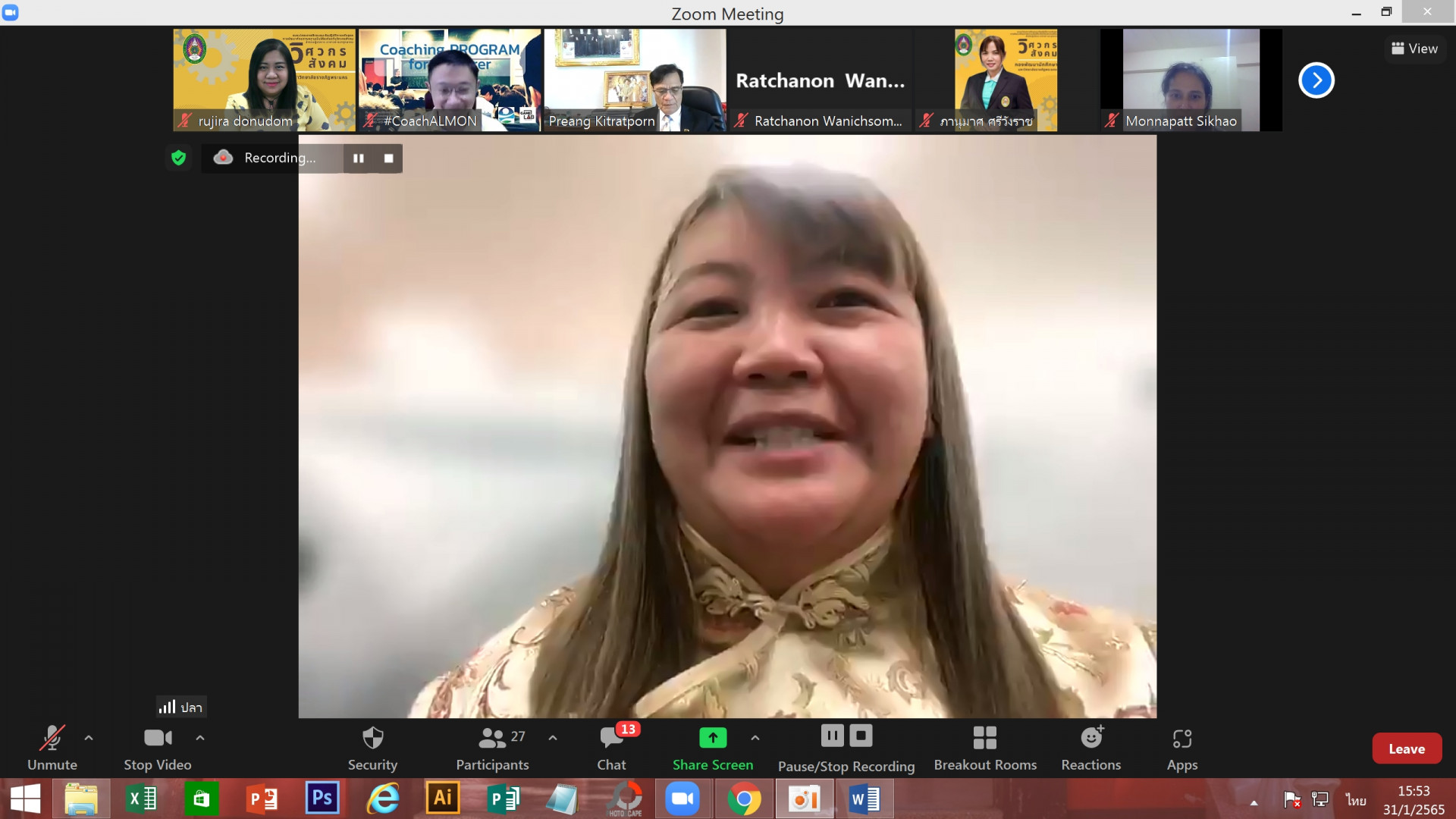Click the Zoom logo in title bar
The image size is (1456, 819).
click(x=11, y=12)
